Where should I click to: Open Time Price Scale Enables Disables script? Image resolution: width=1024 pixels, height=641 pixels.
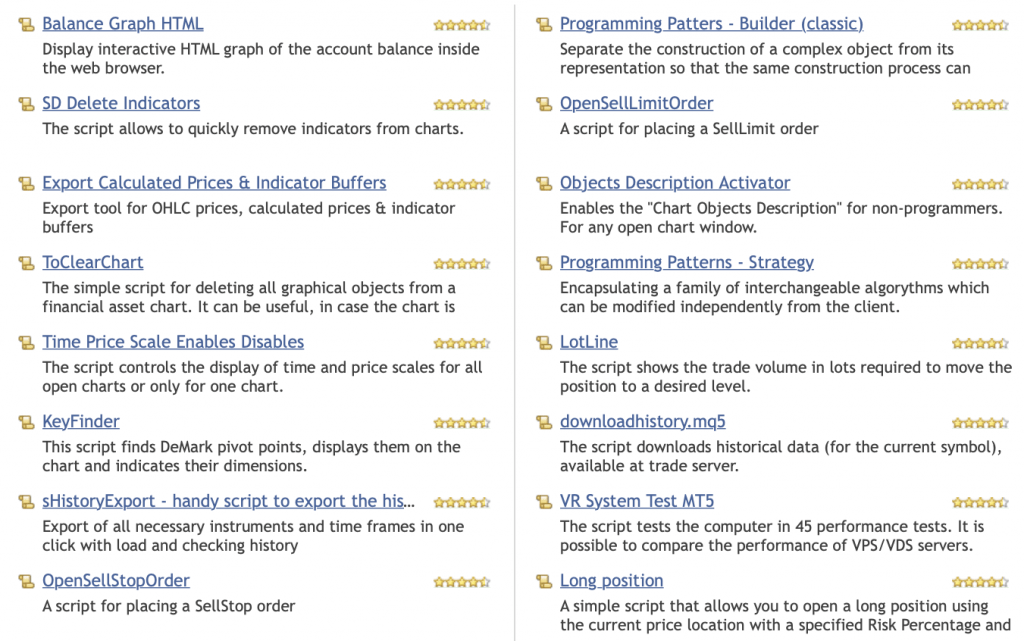click(173, 342)
